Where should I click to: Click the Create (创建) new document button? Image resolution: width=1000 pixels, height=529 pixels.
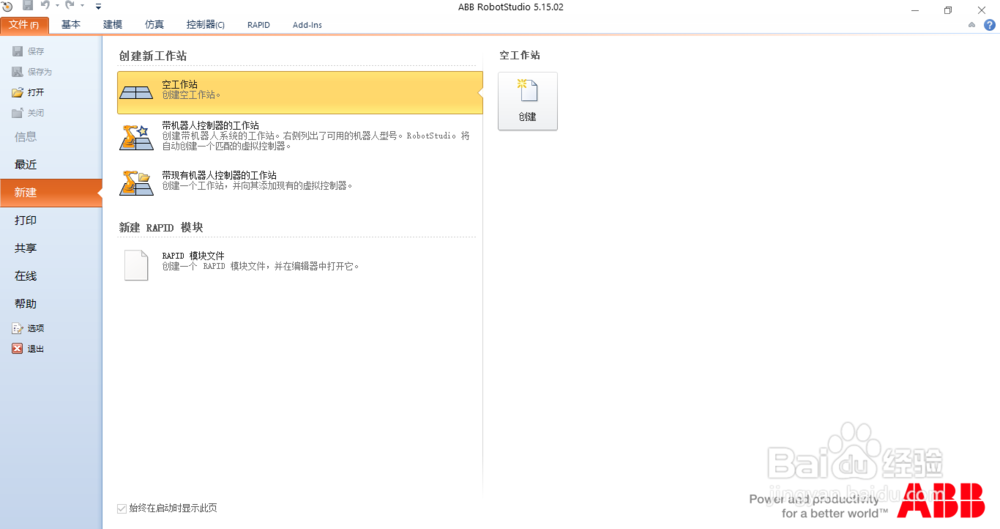pyautogui.click(x=527, y=101)
